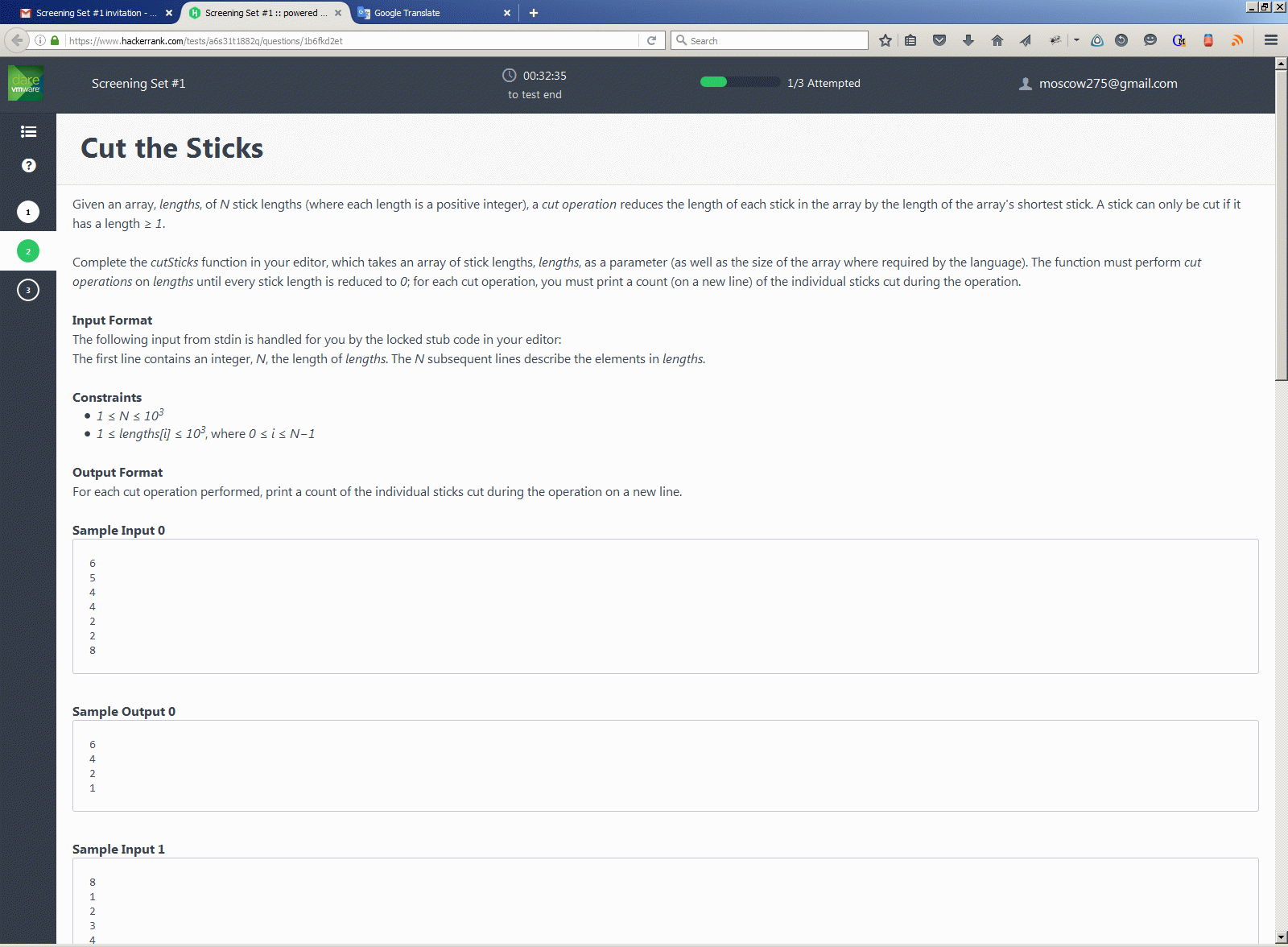1288x947 pixels.
Task: Go to question 1 in sidebar
Action: pyautogui.click(x=28, y=212)
